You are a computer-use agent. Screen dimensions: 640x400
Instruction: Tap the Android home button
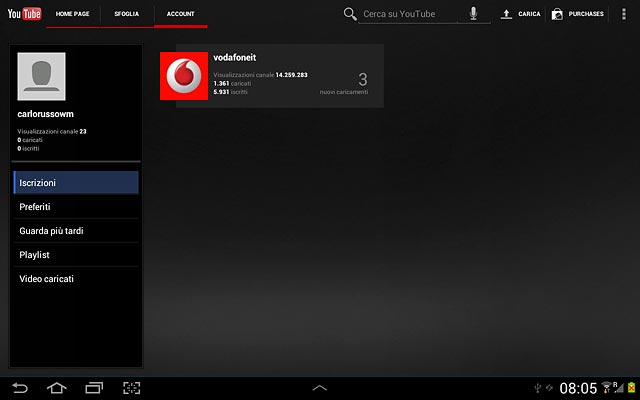tap(57, 388)
